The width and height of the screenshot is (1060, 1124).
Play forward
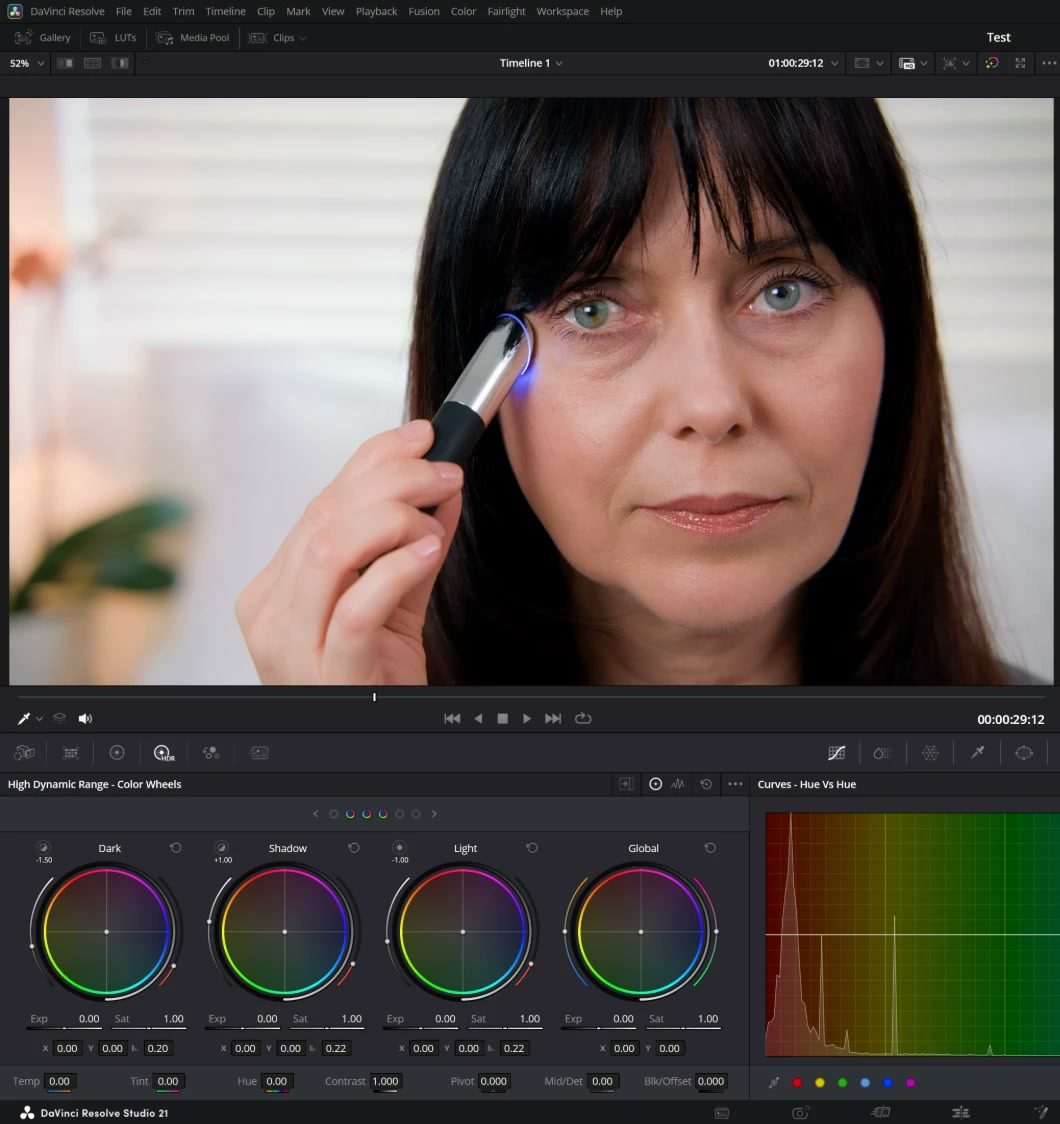[527, 718]
